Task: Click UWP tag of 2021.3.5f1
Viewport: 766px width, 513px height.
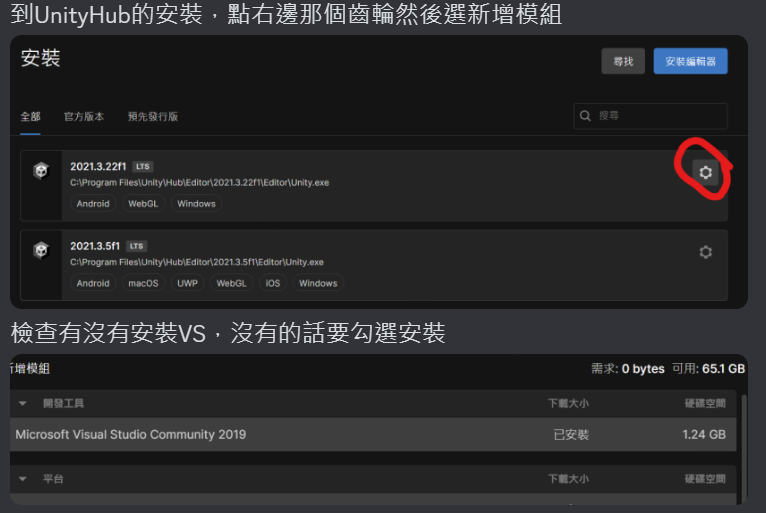Action: 188,283
